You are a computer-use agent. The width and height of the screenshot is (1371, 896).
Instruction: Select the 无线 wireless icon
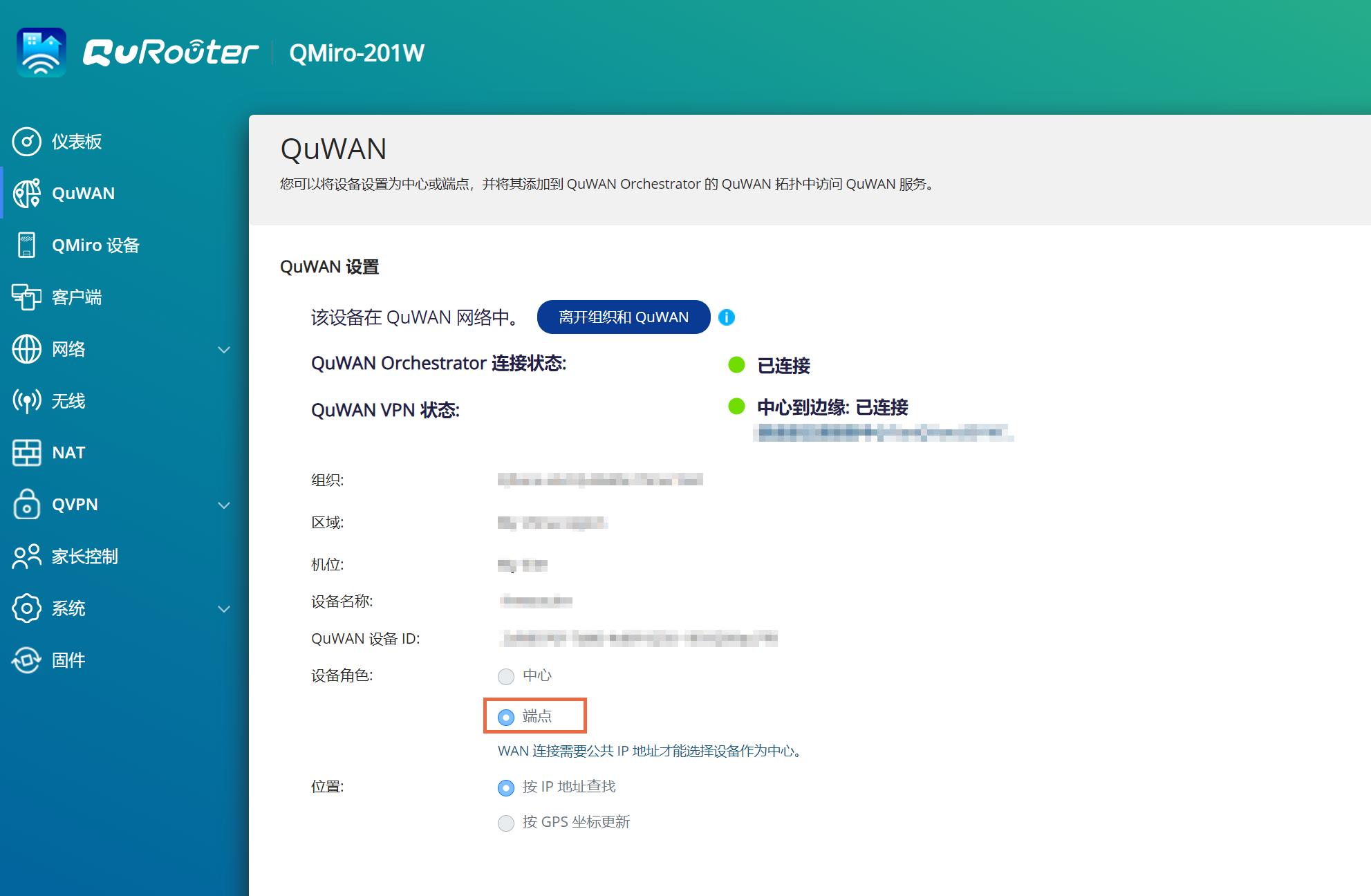[26, 401]
